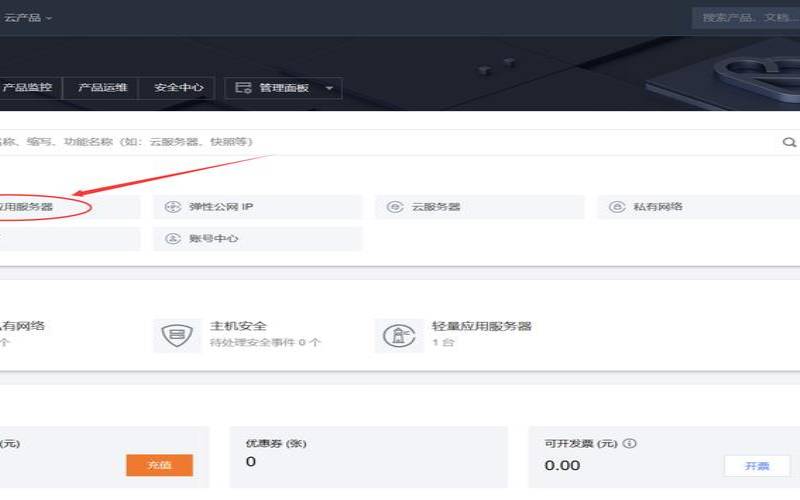Screen dimensions: 800x500
Task: Open the 云服务器 shortcut
Action: (480, 207)
